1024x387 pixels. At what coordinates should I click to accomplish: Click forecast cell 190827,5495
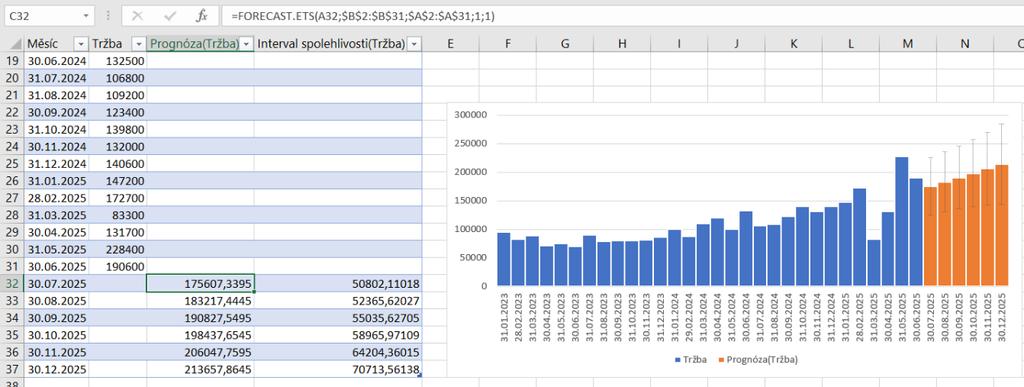200,318
